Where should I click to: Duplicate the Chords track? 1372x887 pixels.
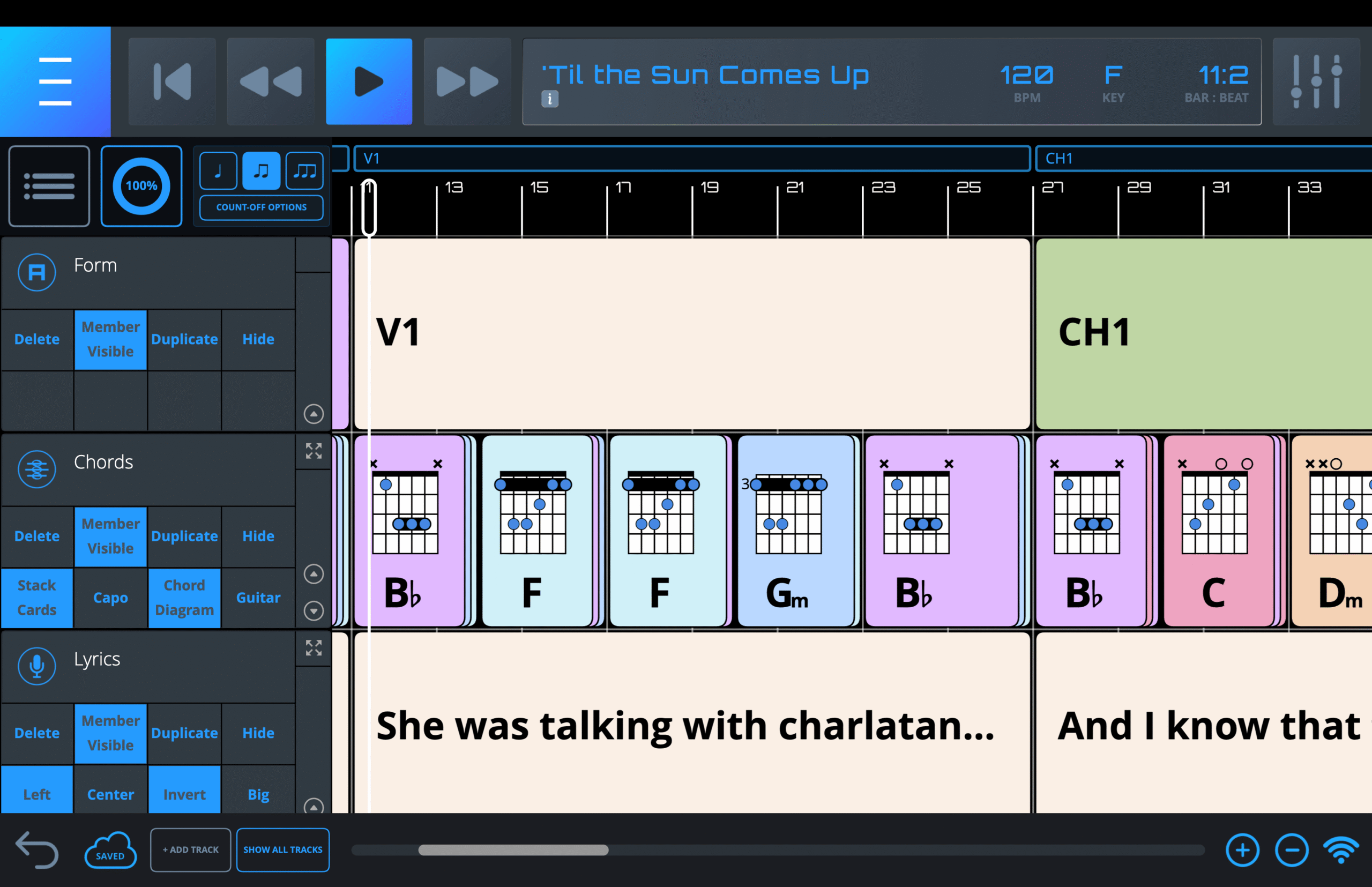[184, 536]
